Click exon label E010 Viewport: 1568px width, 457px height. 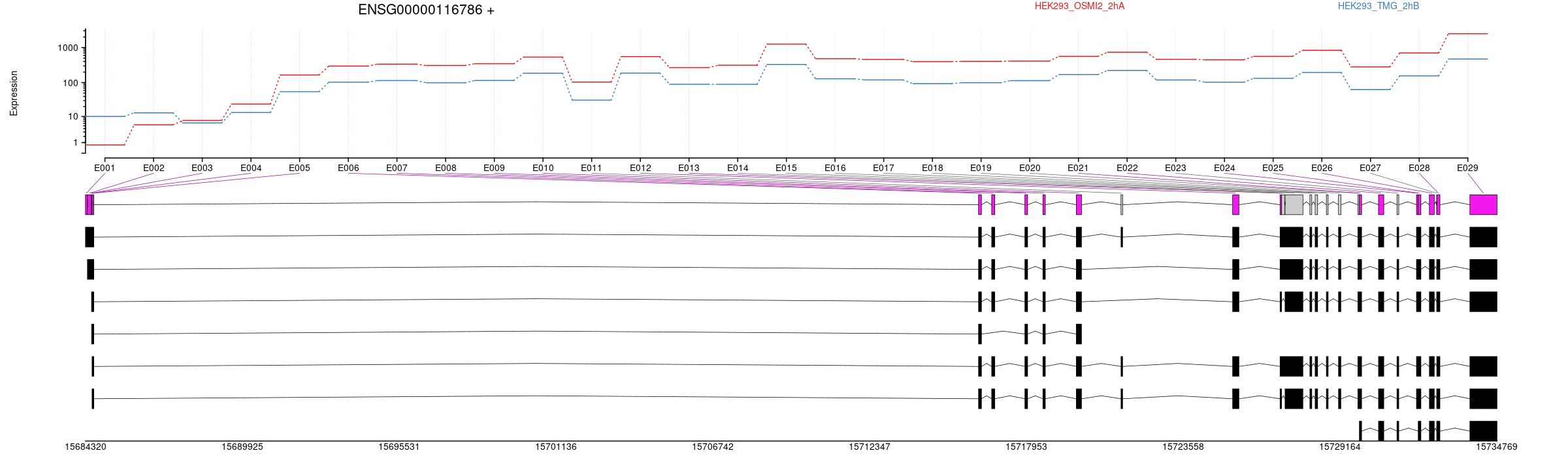click(543, 168)
